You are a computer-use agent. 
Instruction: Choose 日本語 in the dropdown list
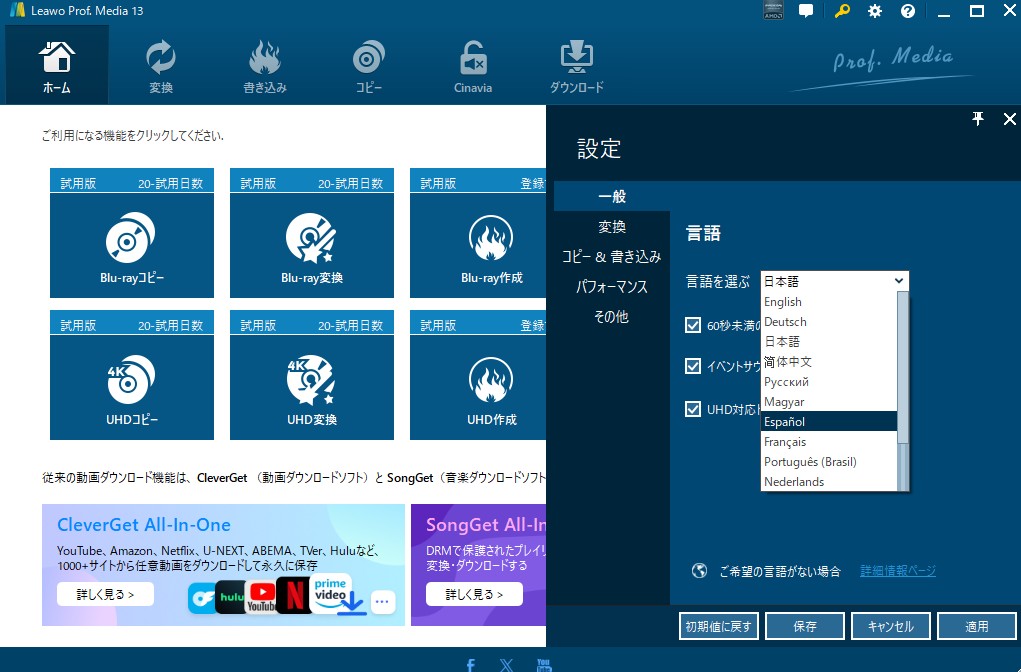(829, 341)
